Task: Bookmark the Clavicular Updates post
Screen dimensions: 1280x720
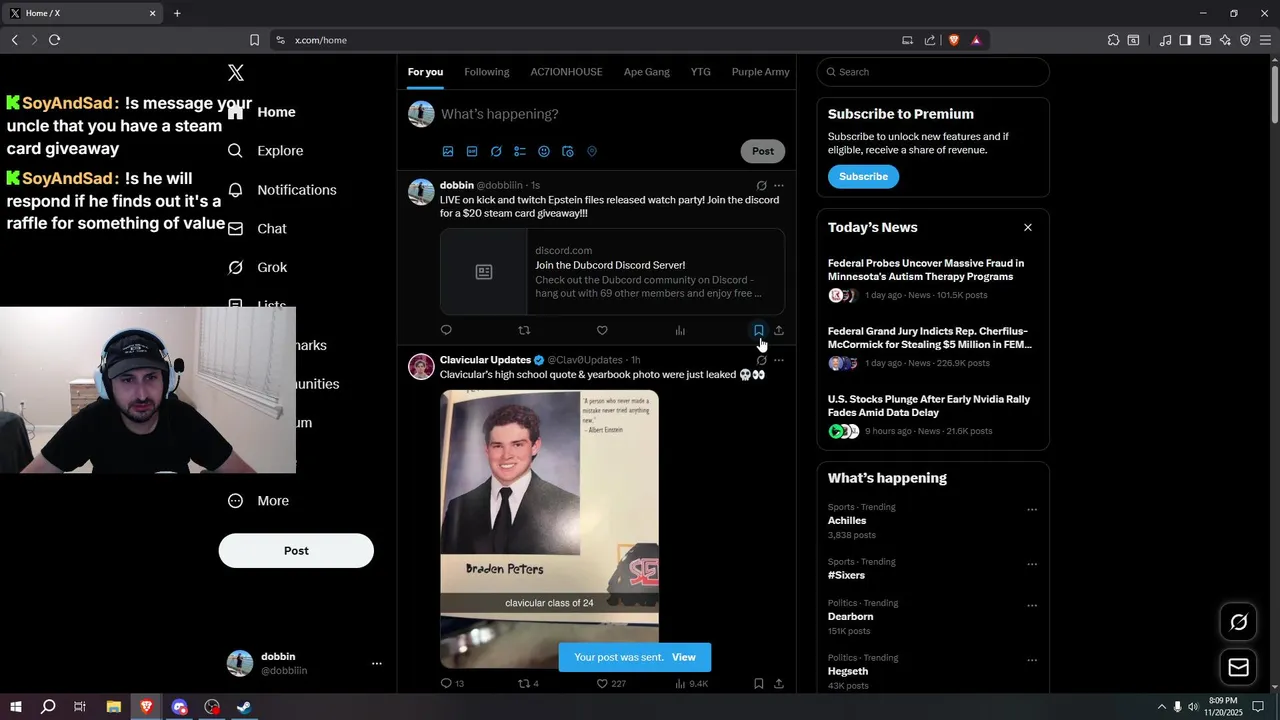Action: point(759,684)
